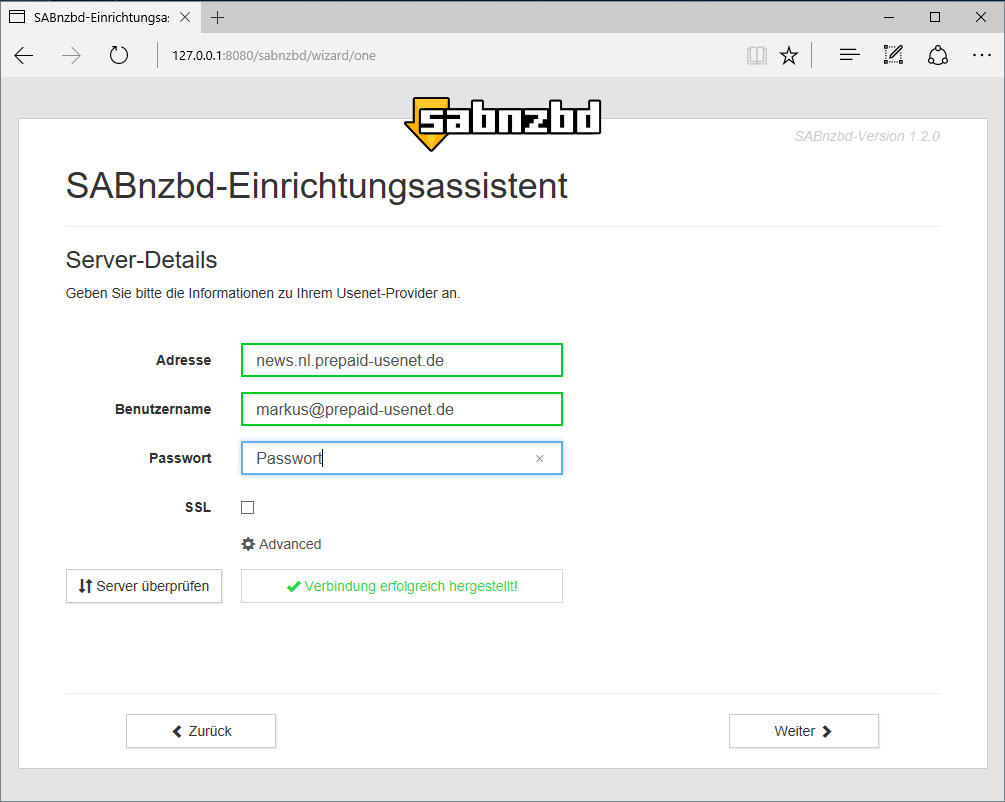Screen dimensions: 1005x802
Task: Maximize the browser window
Action: coord(934,17)
